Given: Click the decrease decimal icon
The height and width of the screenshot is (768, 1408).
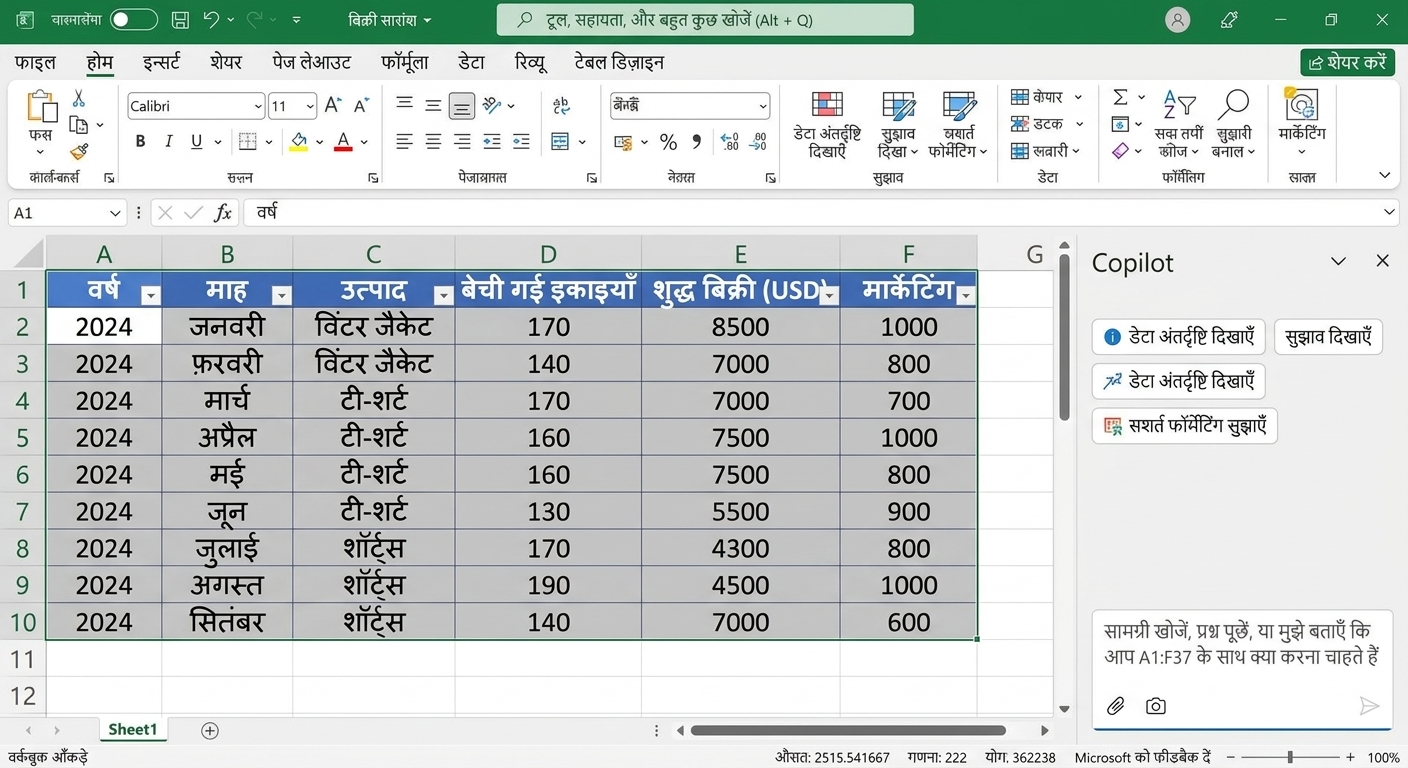Looking at the screenshot, I should [x=758, y=142].
